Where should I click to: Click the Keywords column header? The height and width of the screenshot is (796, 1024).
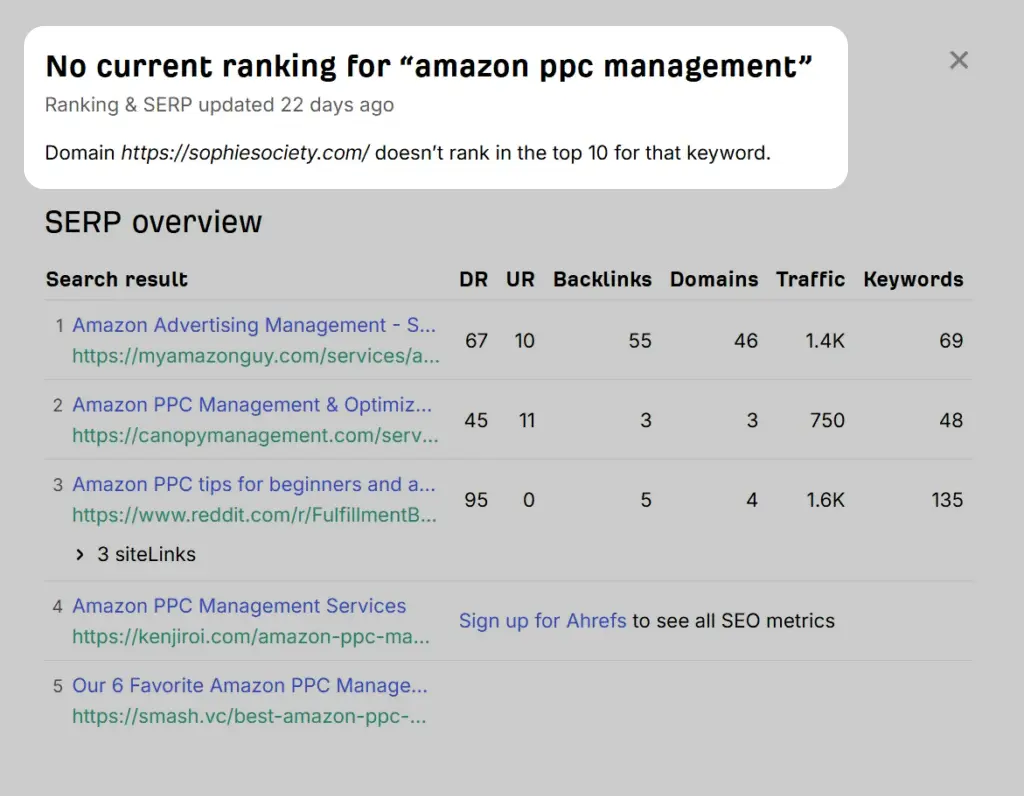913,280
